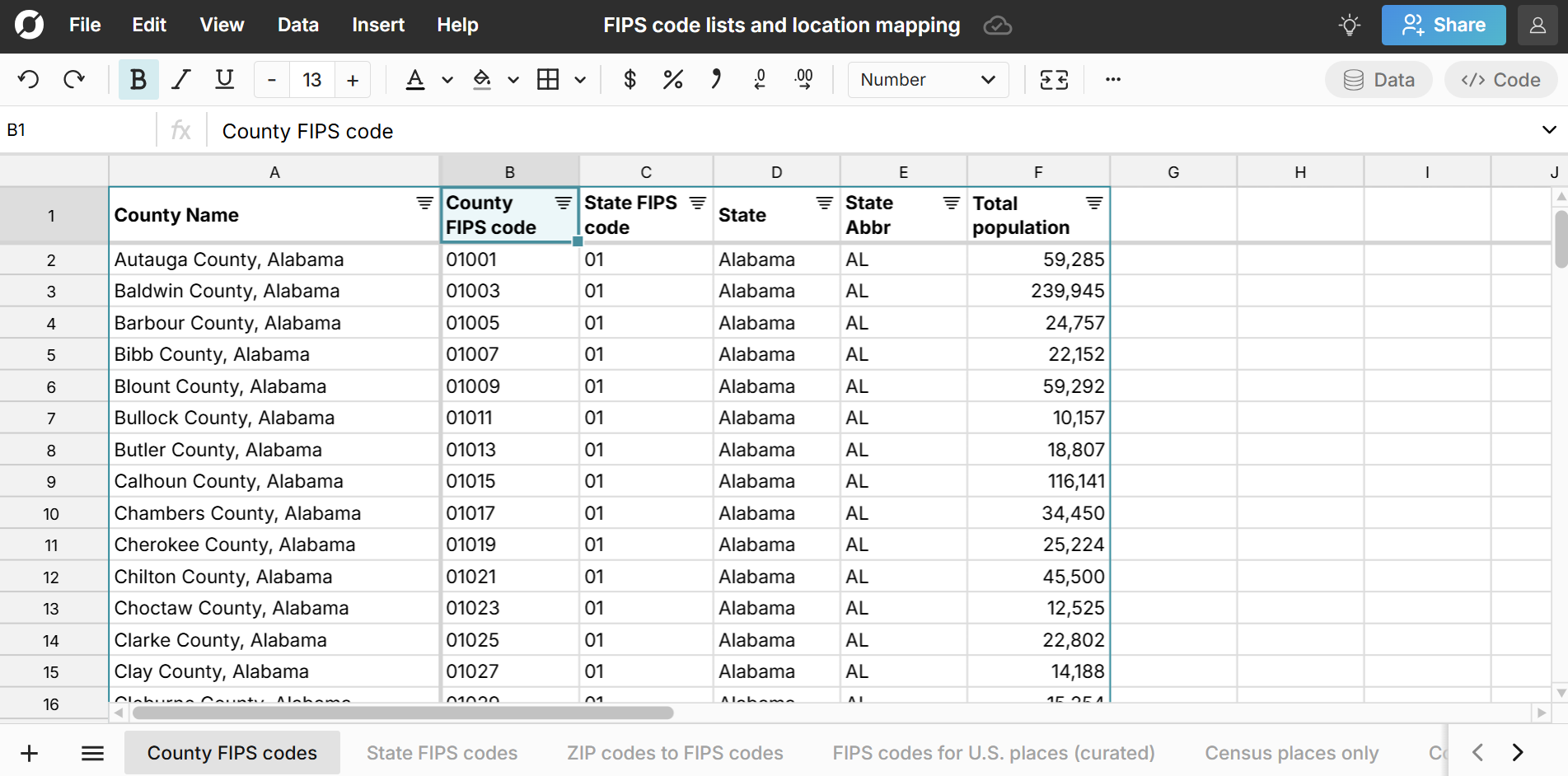Image resolution: width=1568 pixels, height=776 pixels.
Task: Apply currency dollar format
Action: [x=630, y=80]
